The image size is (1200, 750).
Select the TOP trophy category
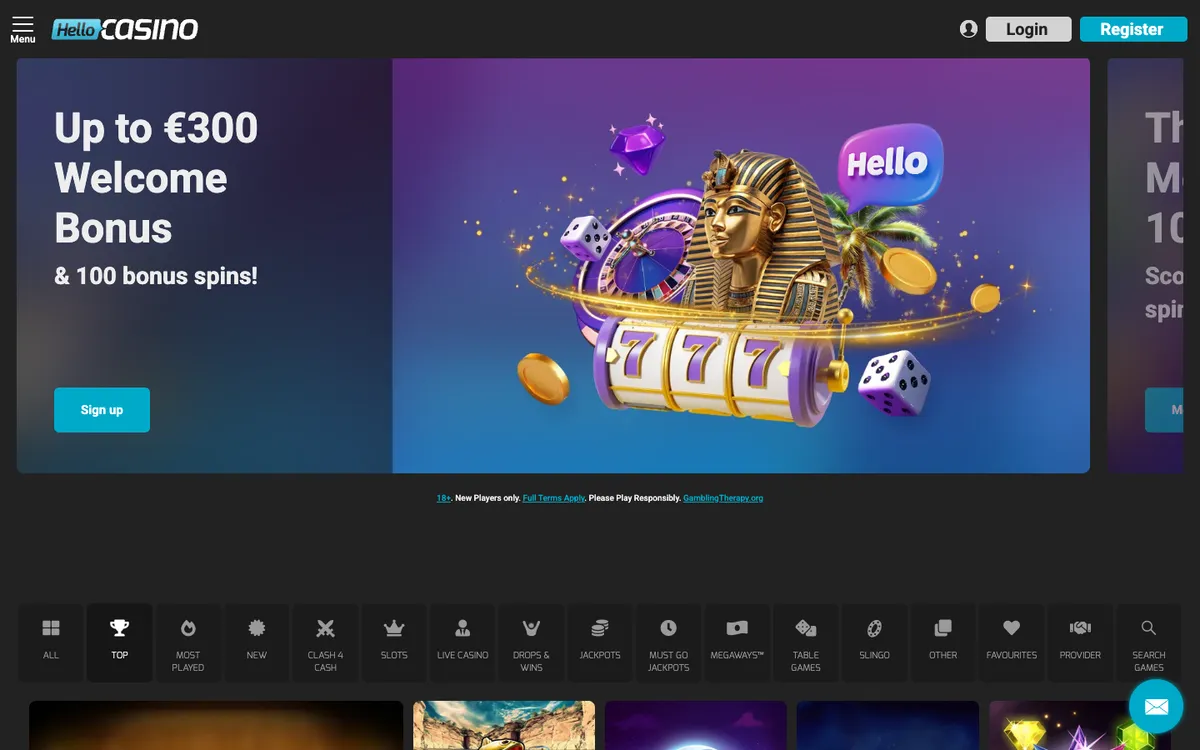coord(120,642)
